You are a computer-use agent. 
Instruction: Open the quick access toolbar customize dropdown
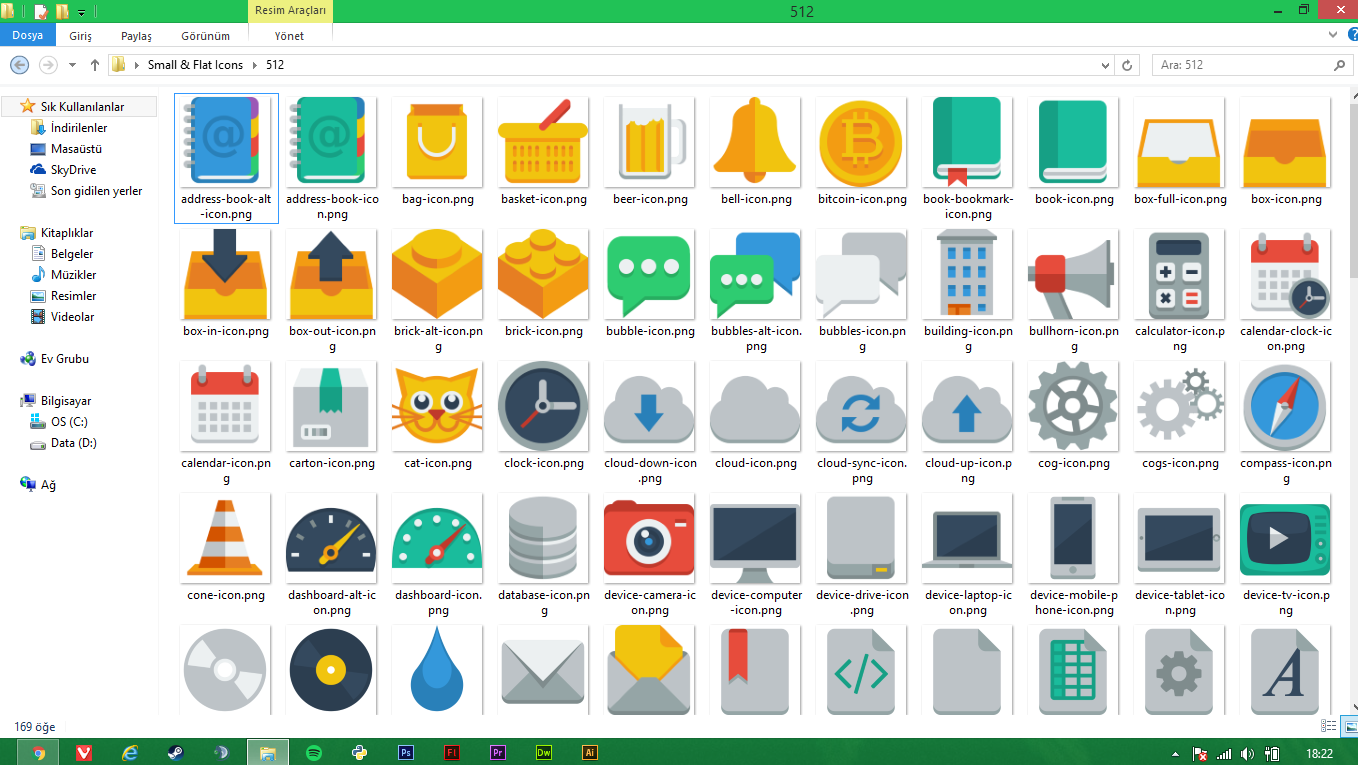81,12
